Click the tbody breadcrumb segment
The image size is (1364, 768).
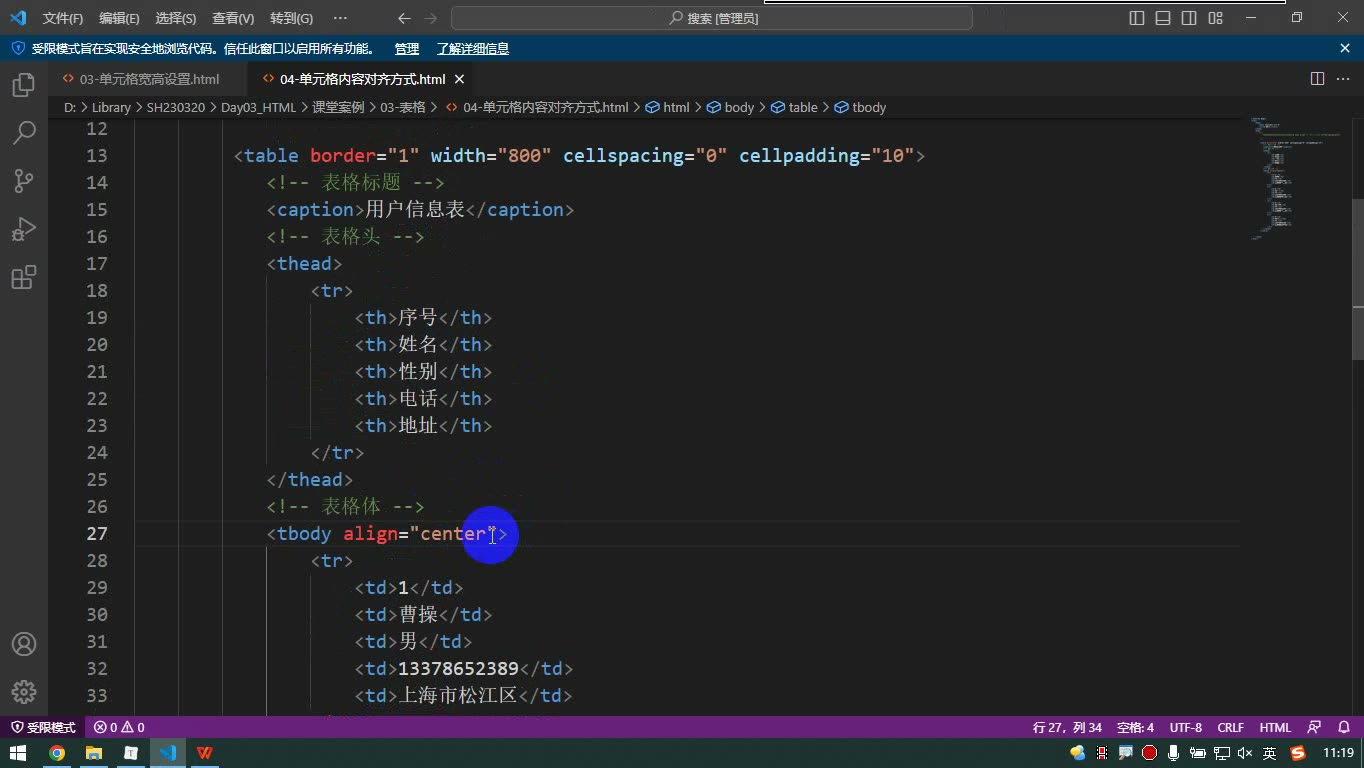coord(860,107)
